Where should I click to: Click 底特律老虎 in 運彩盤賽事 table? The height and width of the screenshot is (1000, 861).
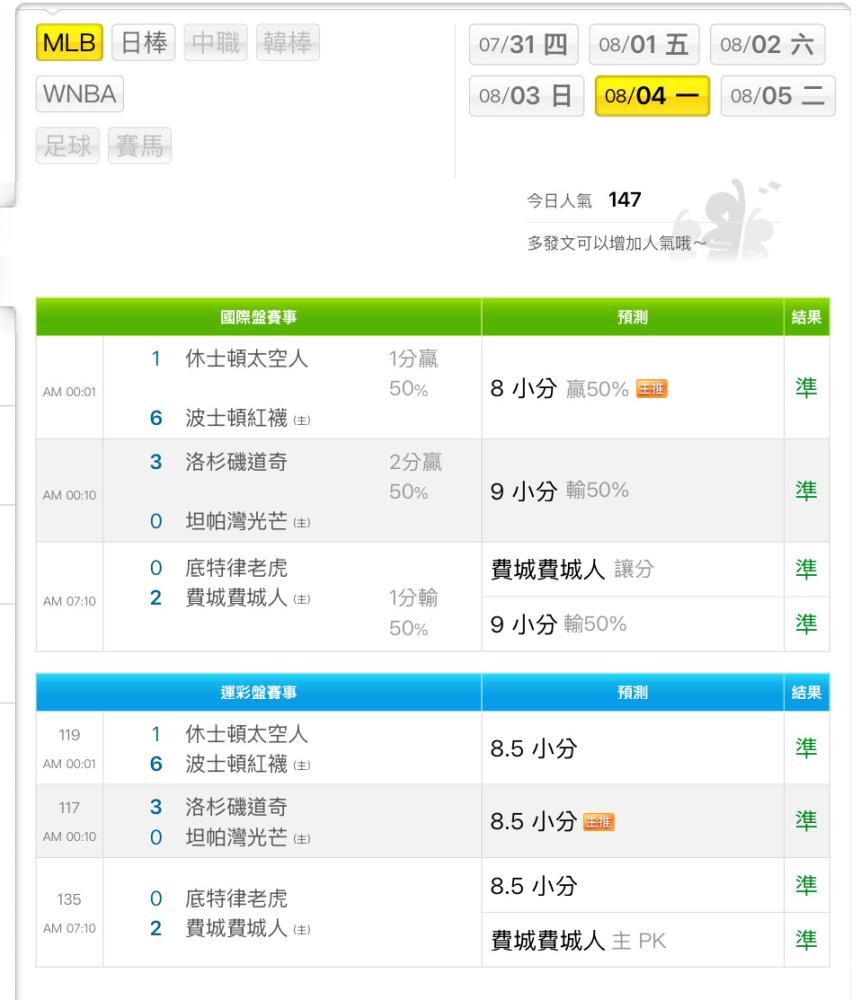(x=237, y=899)
